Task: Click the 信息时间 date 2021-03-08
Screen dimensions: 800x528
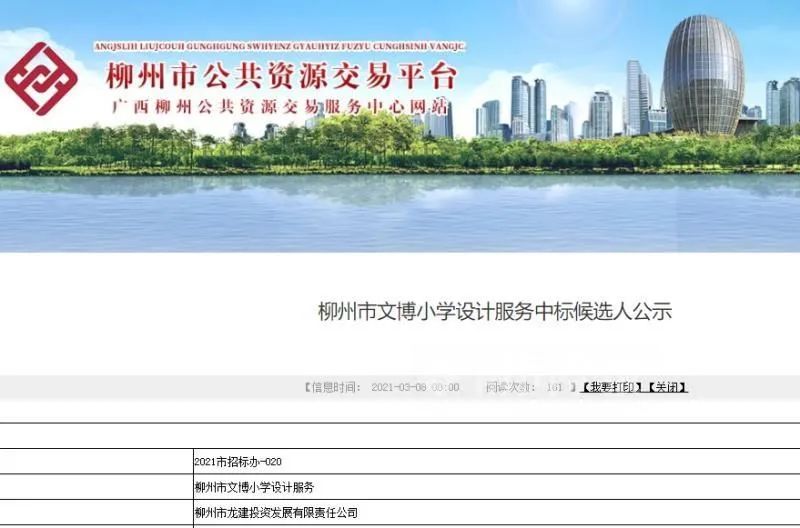Action: [414, 387]
